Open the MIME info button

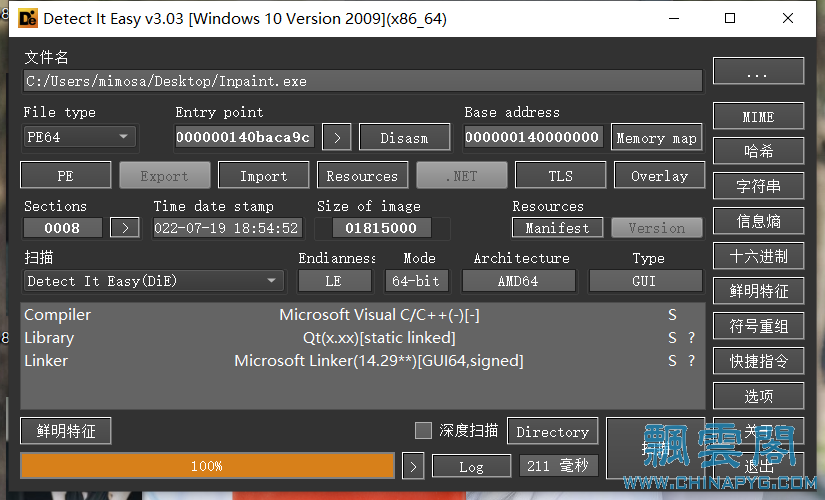click(x=758, y=116)
